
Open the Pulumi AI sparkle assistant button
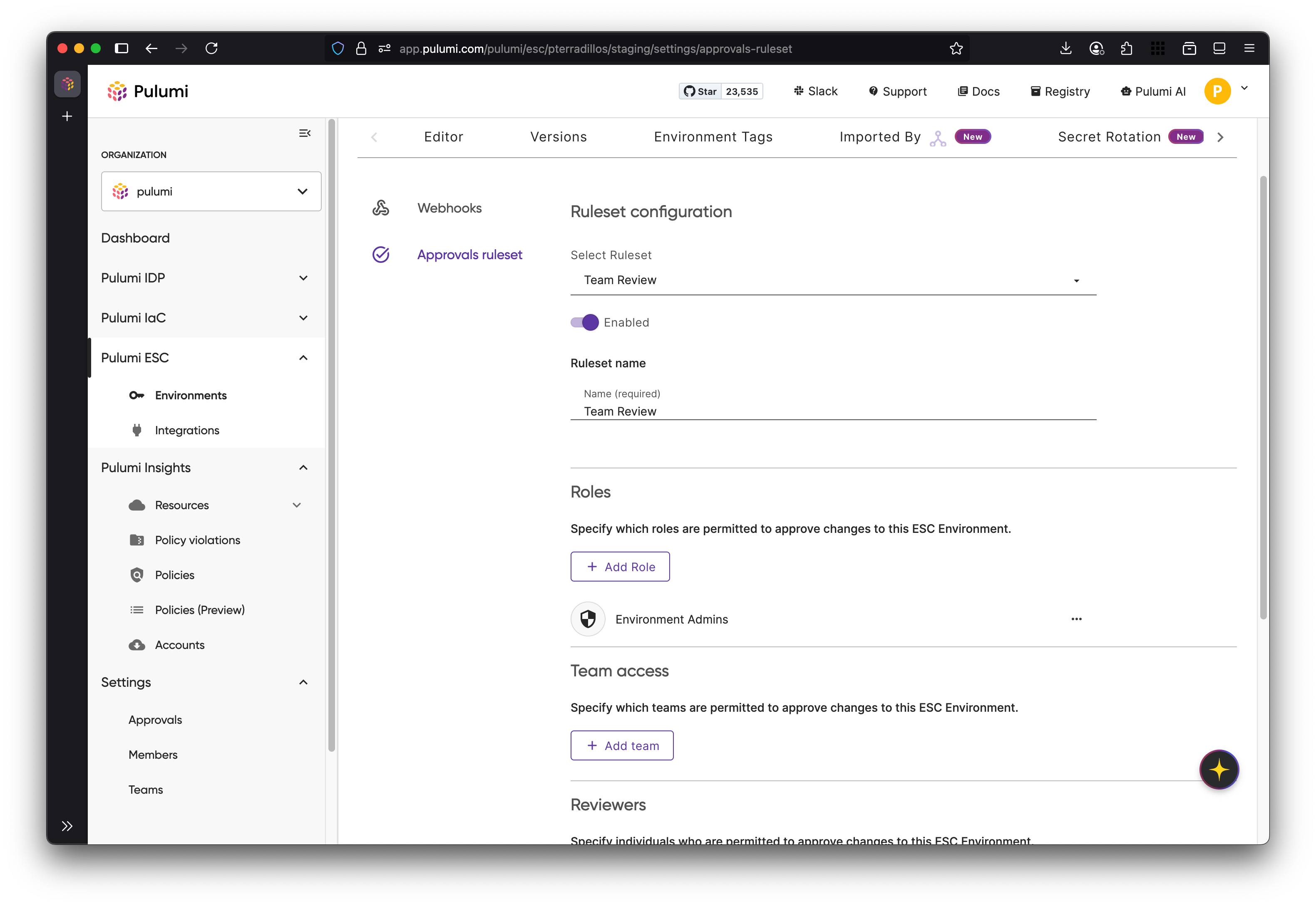(1219, 770)
